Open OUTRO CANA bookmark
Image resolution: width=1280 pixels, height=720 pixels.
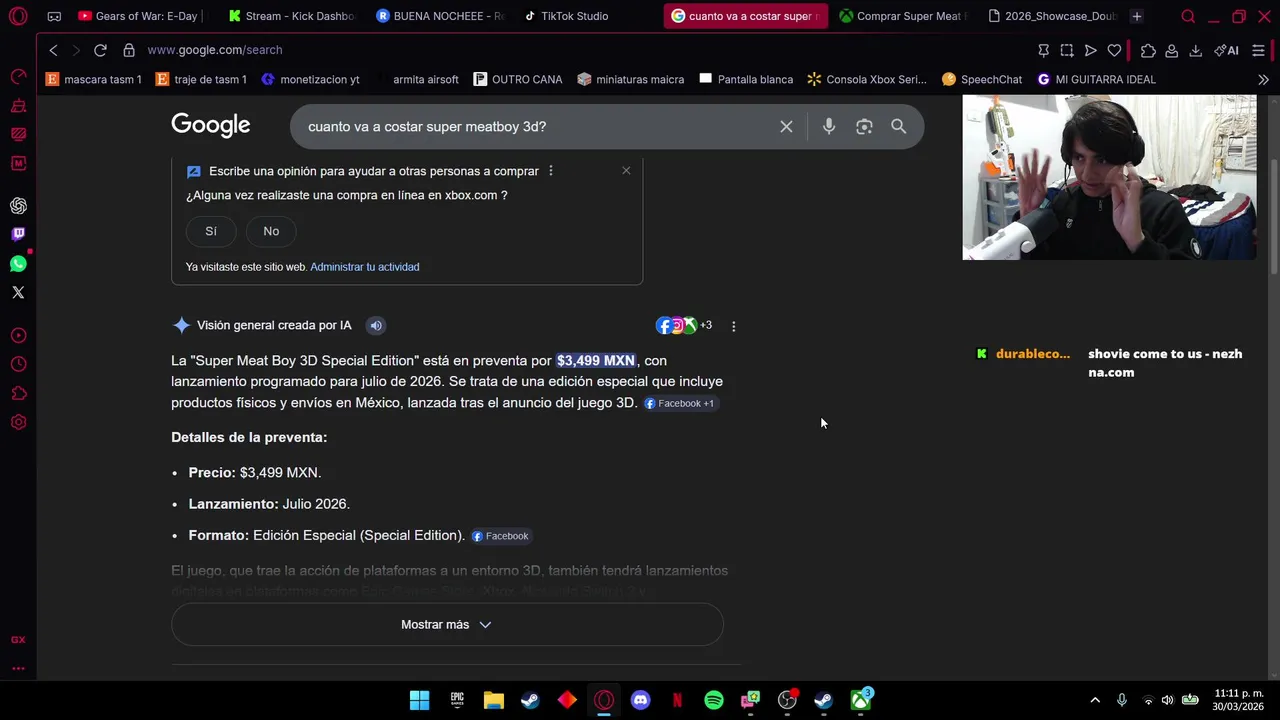point(518,79)
